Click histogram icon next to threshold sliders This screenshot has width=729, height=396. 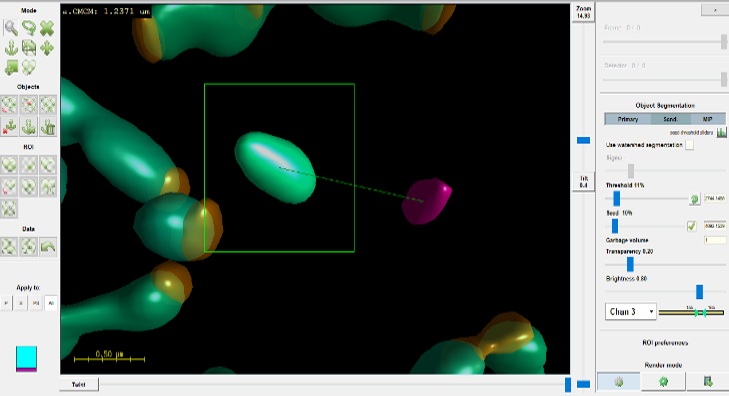click(721, 132)
